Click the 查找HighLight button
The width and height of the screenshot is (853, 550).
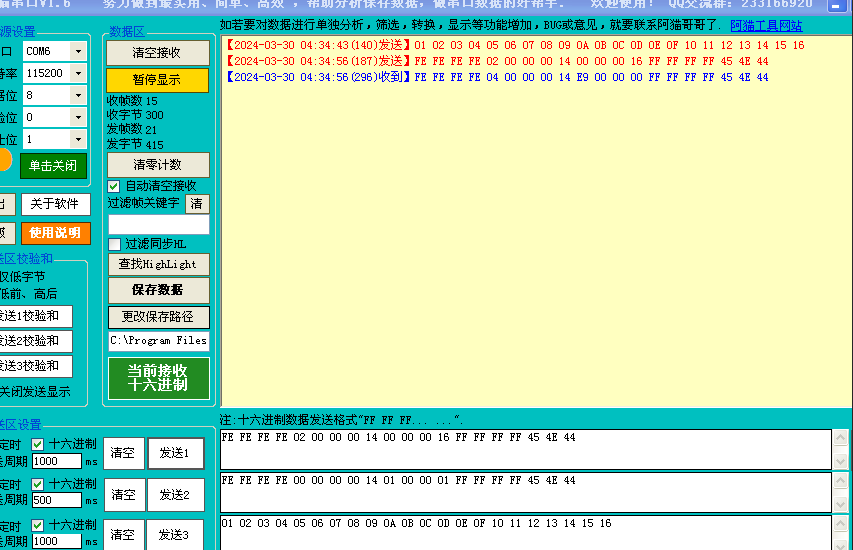(158, 264)
